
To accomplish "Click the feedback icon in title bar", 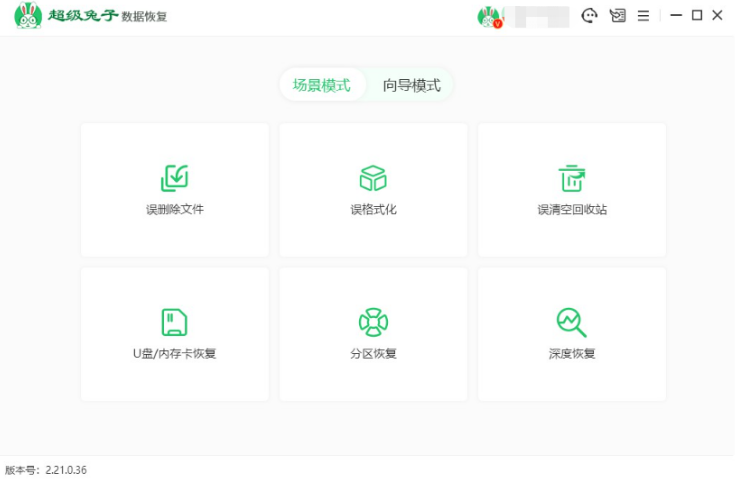I will click(x=617, y=16).
